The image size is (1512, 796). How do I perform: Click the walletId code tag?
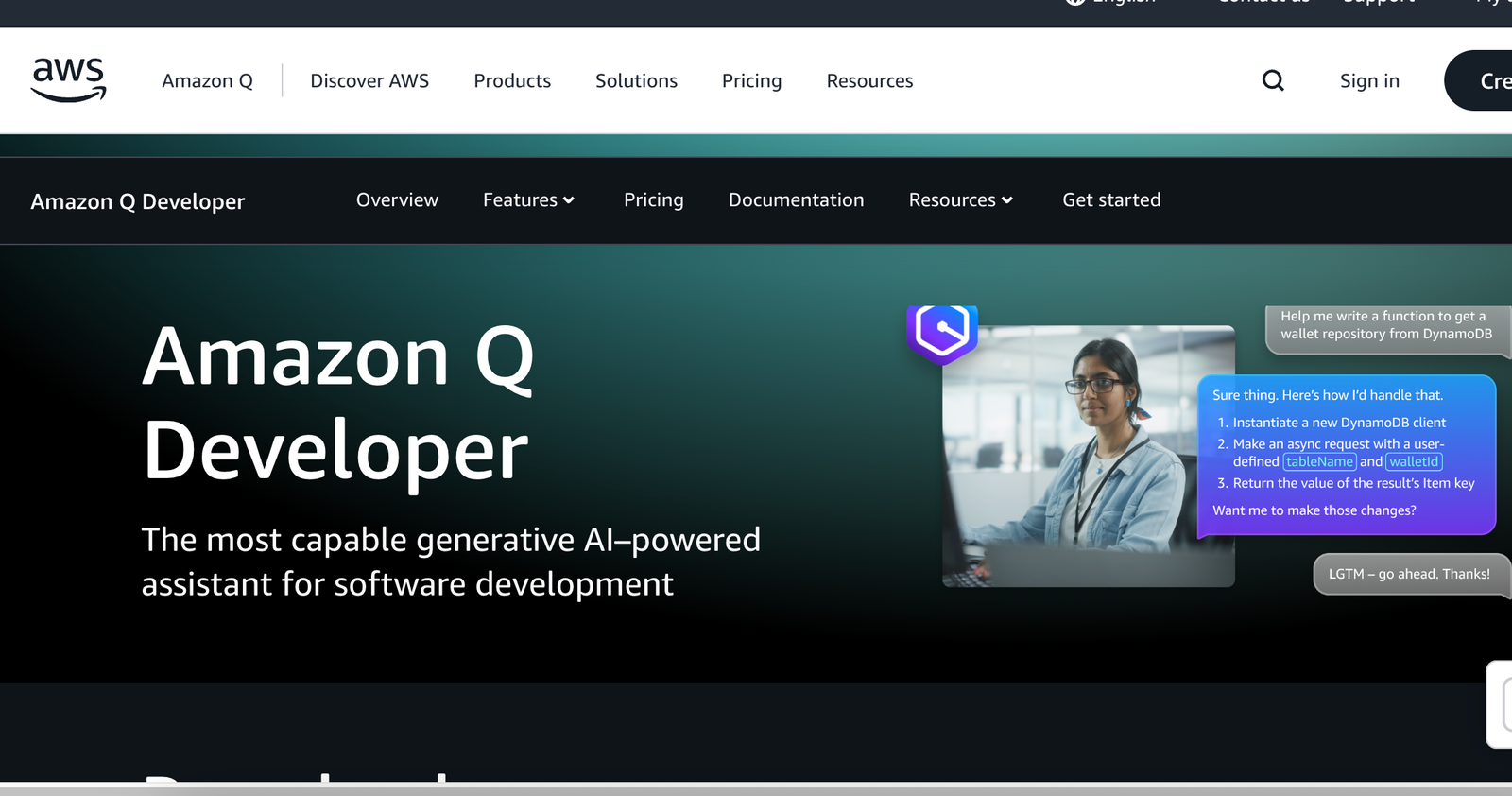coord(1414,461)
